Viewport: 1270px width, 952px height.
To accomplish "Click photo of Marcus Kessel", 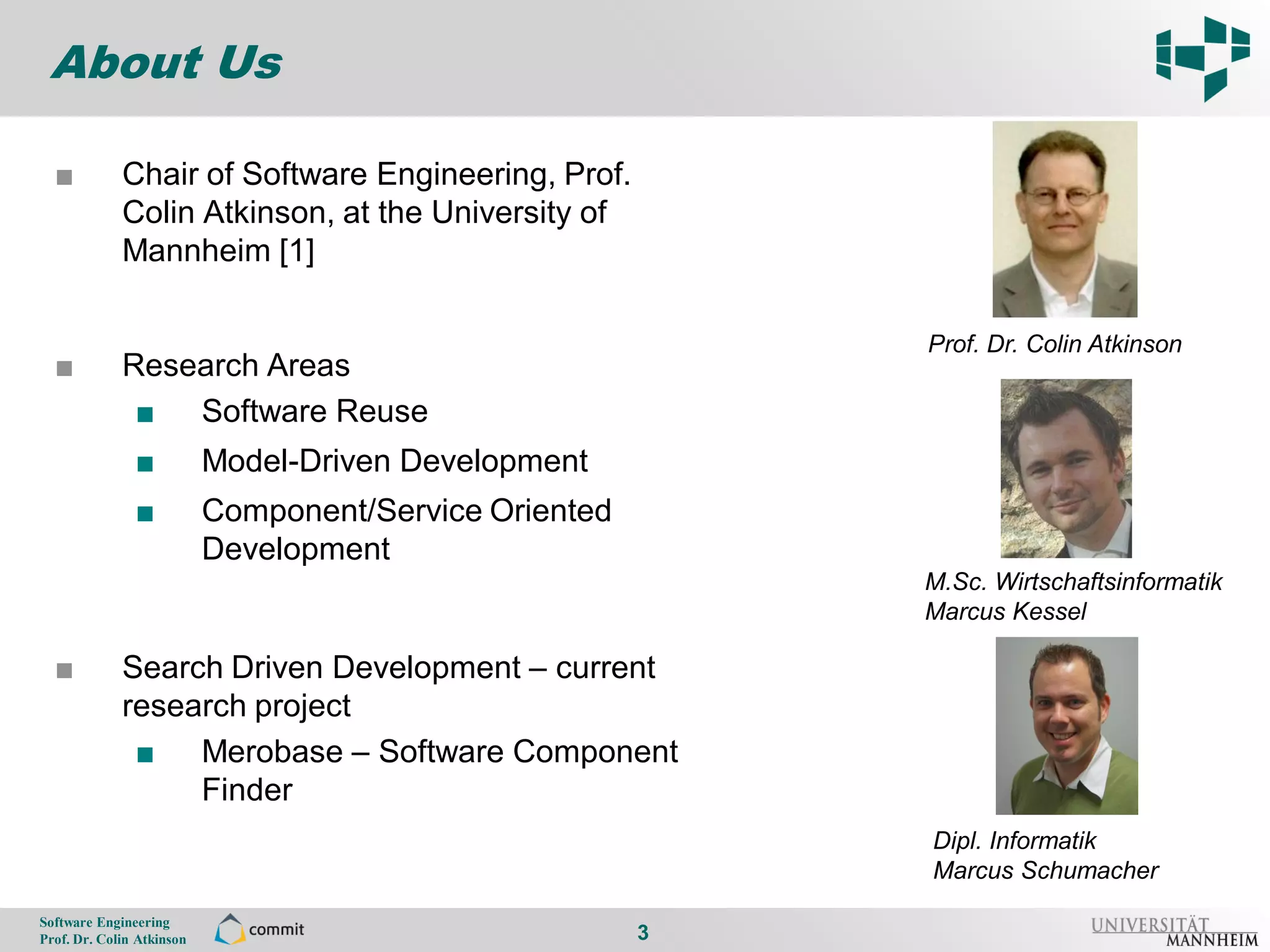I will pos(1066,469).
